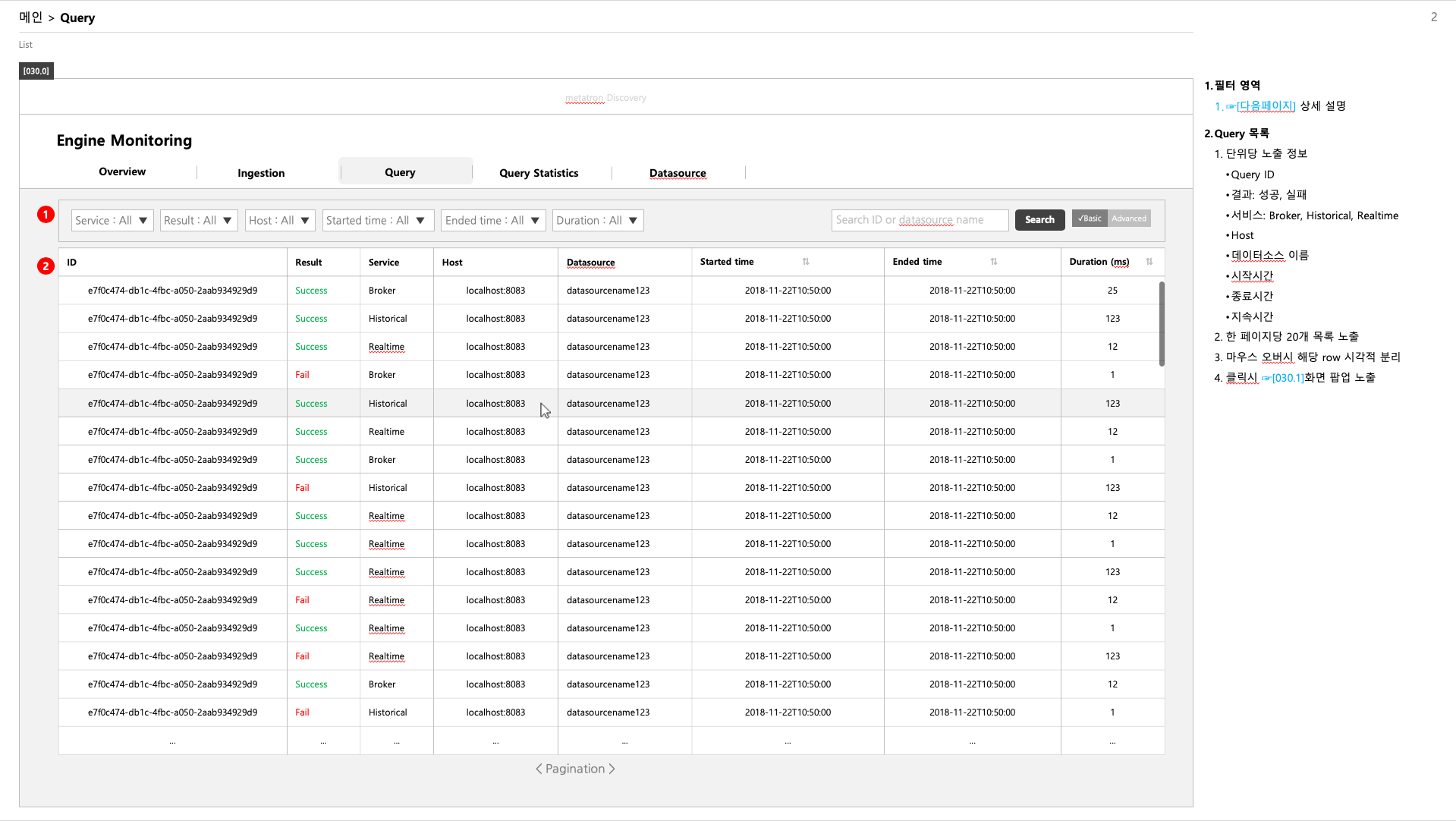
Task: Go to next pagination page arrow
Action: (x=612, y=769)
